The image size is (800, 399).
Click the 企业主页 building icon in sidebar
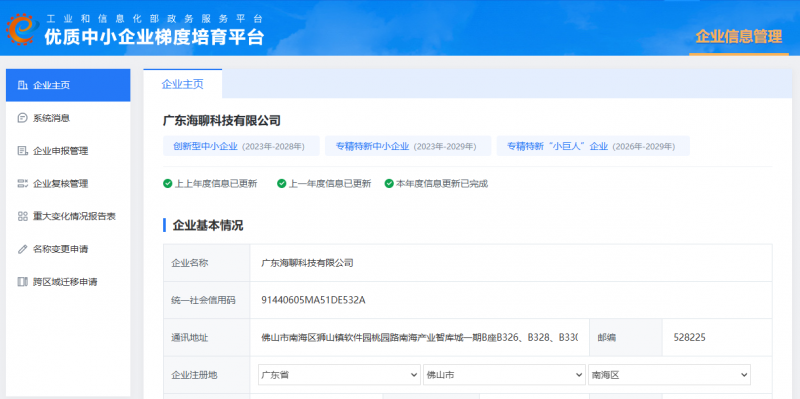[22, 85]
